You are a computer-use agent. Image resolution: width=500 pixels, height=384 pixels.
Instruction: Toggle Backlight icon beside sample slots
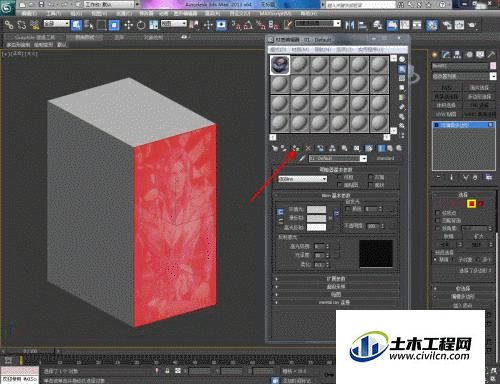tap(402, 69)
